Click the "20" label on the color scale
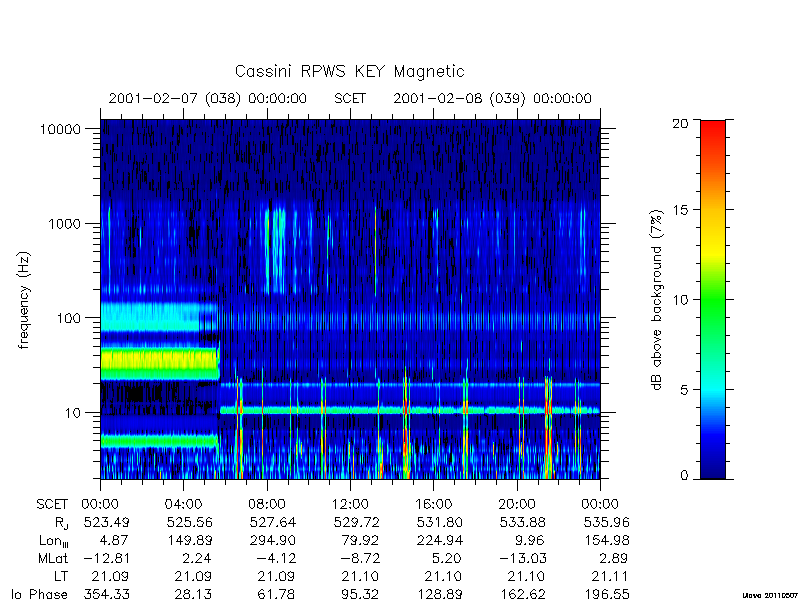This screenshot has height=600, width=800. point(680,123)
